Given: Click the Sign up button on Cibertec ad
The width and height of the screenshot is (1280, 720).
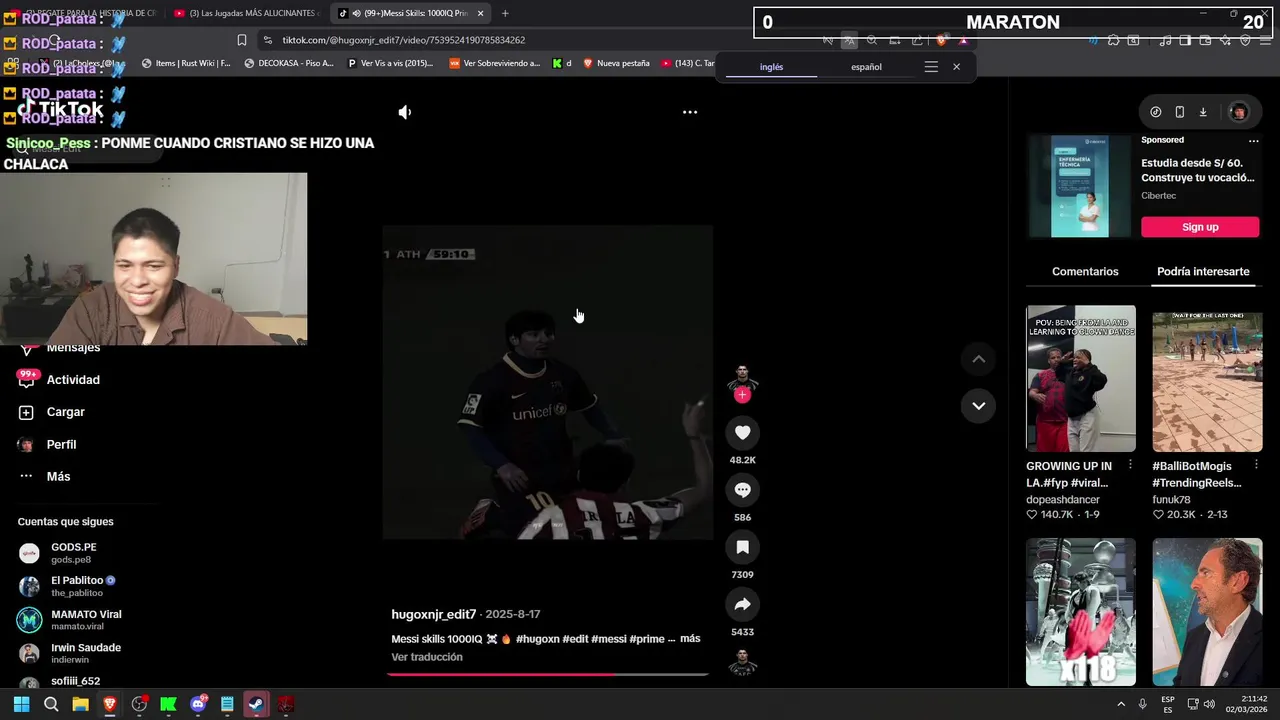Looking at the screenshot, I should pyautogui.click(x=1200, y=227).
